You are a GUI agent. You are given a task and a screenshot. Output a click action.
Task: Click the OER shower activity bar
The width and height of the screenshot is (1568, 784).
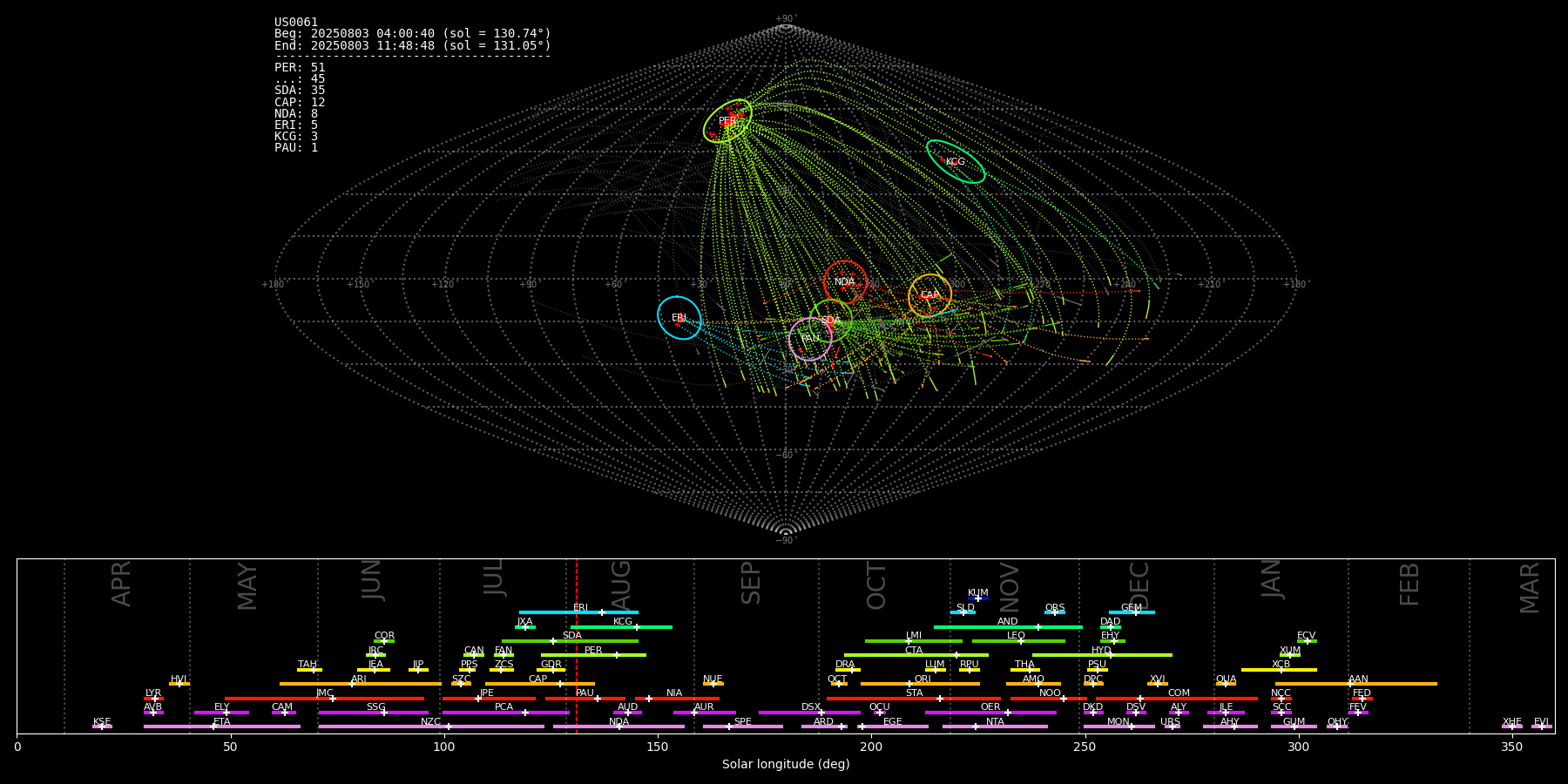point(990,713)
